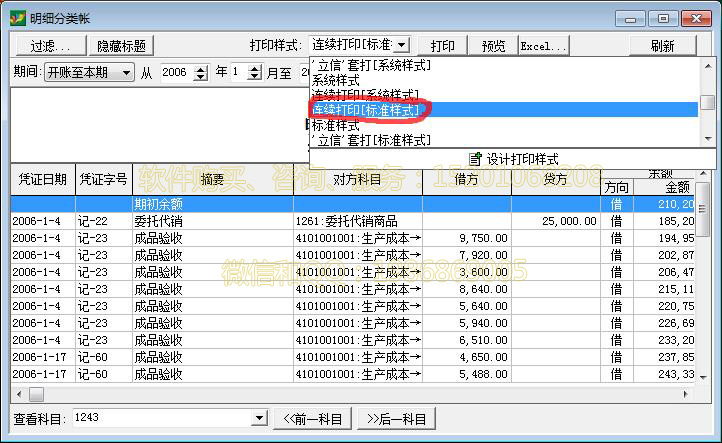Click the 刷新 refresh button
722x443 pixels.
[x=662, y=46]
